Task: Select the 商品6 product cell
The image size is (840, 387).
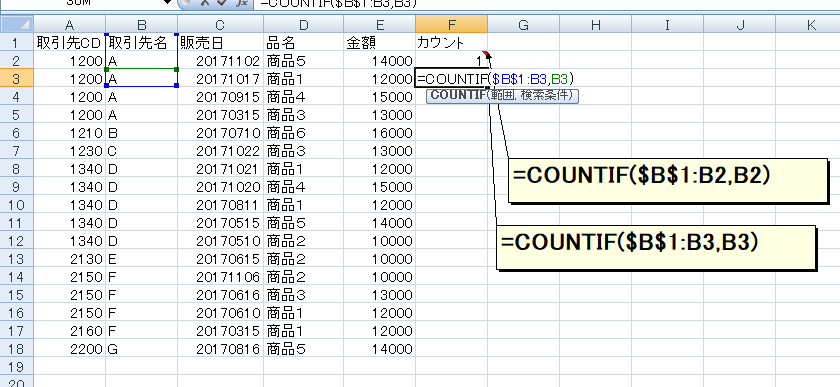Action: click(303, 133)
